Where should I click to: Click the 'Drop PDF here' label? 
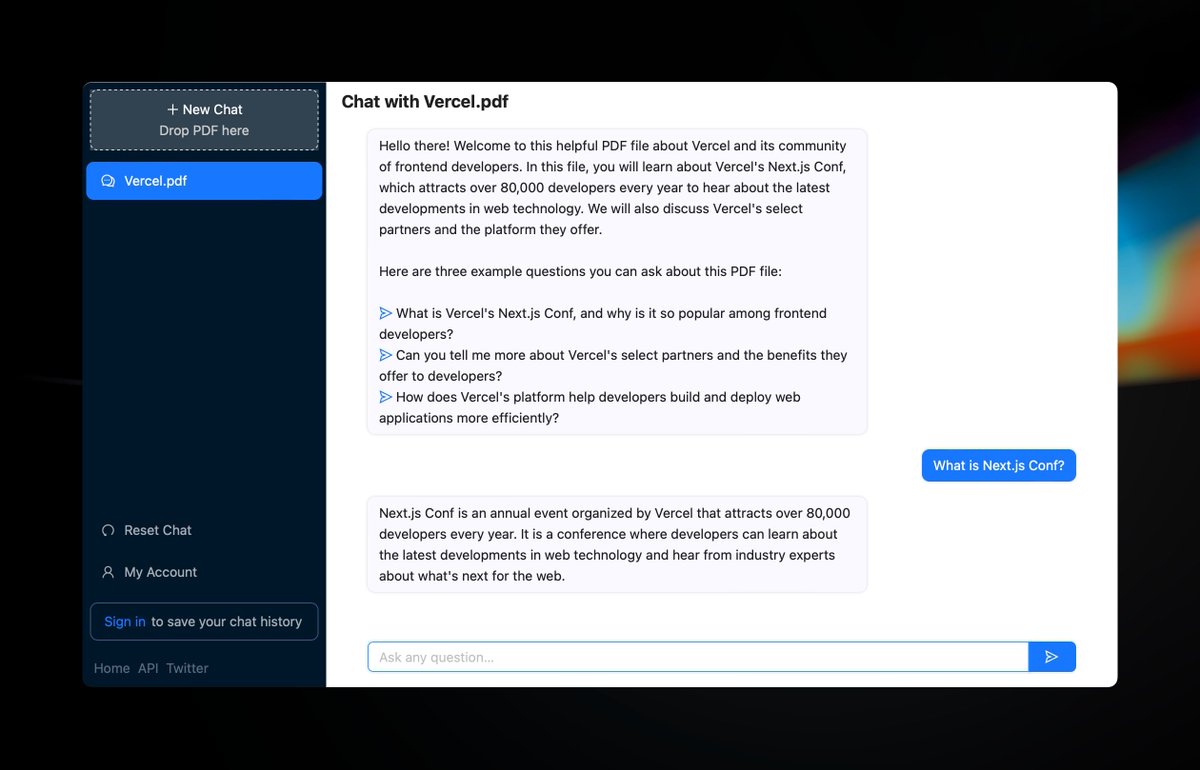(x=204, y=130)
